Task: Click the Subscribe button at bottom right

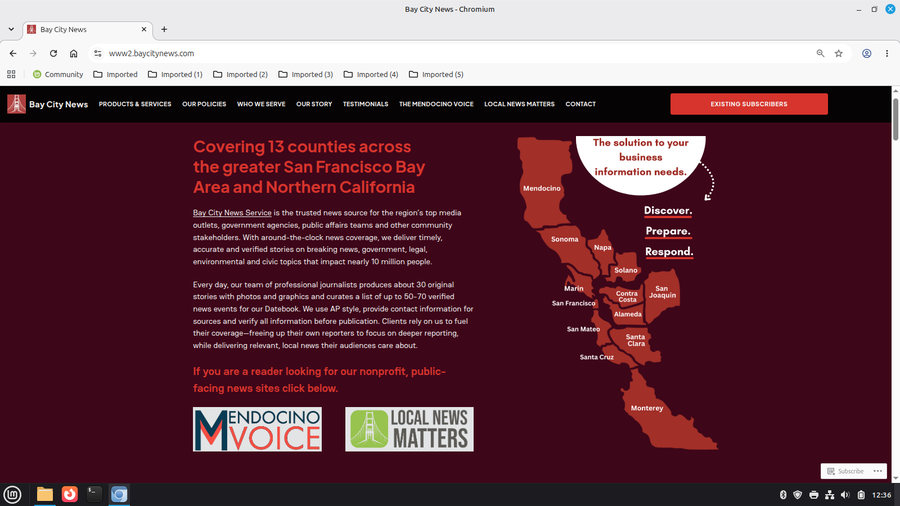Action: [x=845, y=471]
